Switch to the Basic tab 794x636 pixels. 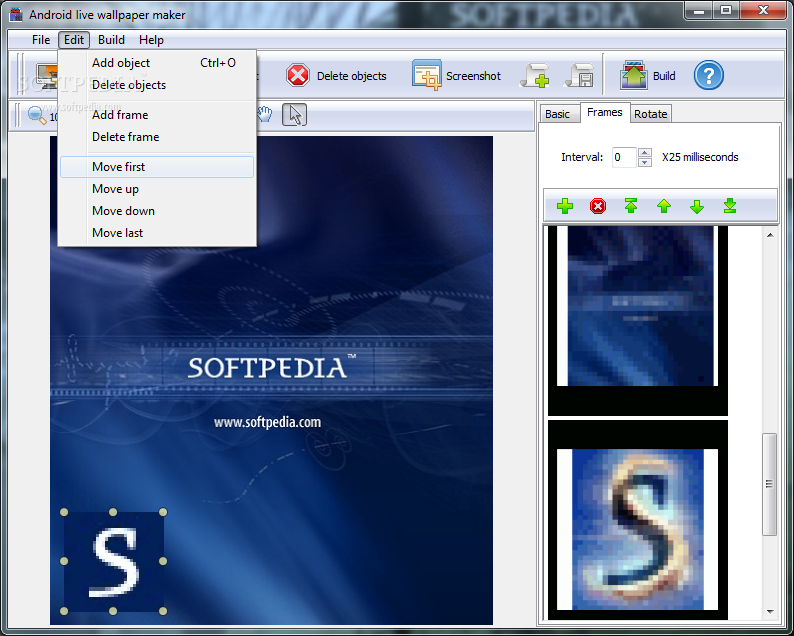(x=558, y=114)
